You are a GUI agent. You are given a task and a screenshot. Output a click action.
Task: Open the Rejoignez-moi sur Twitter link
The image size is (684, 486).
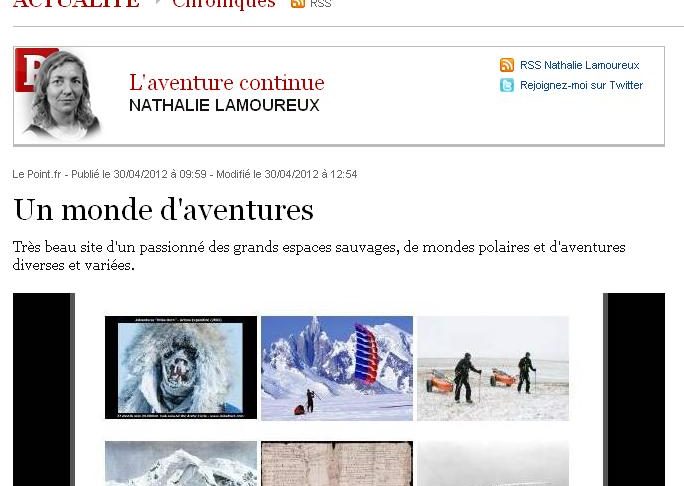point(581,85)
